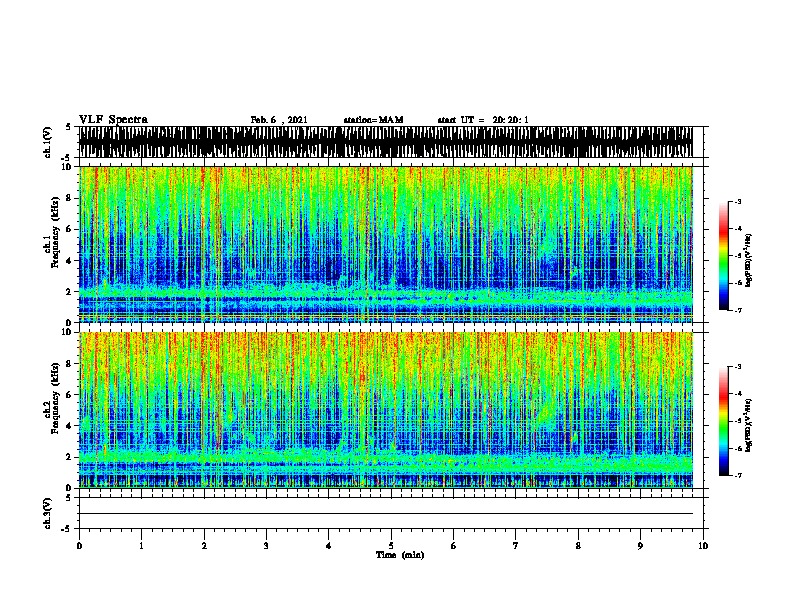This screenshot has width=792, height=612.
Task: Click time axis tick label "3"
Action: [x=266, y=546]
